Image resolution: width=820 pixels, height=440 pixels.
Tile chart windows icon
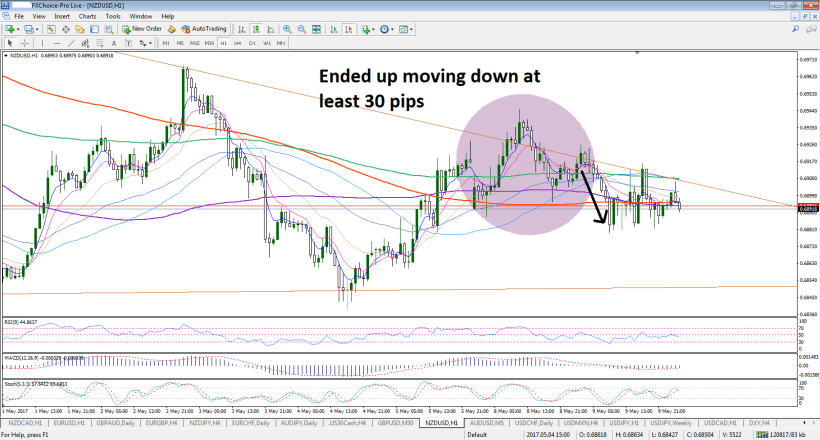click(x=316, y=29)
